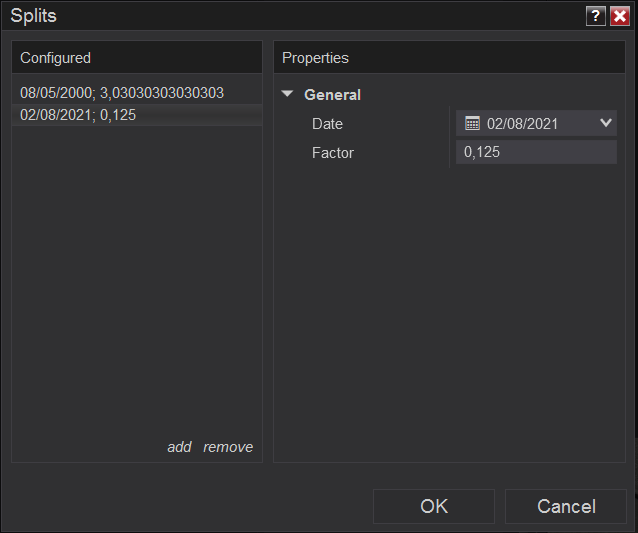Screen dimensions: 638x533
Task: Open the Date dropdown arrow
Action: pos(606,123)
